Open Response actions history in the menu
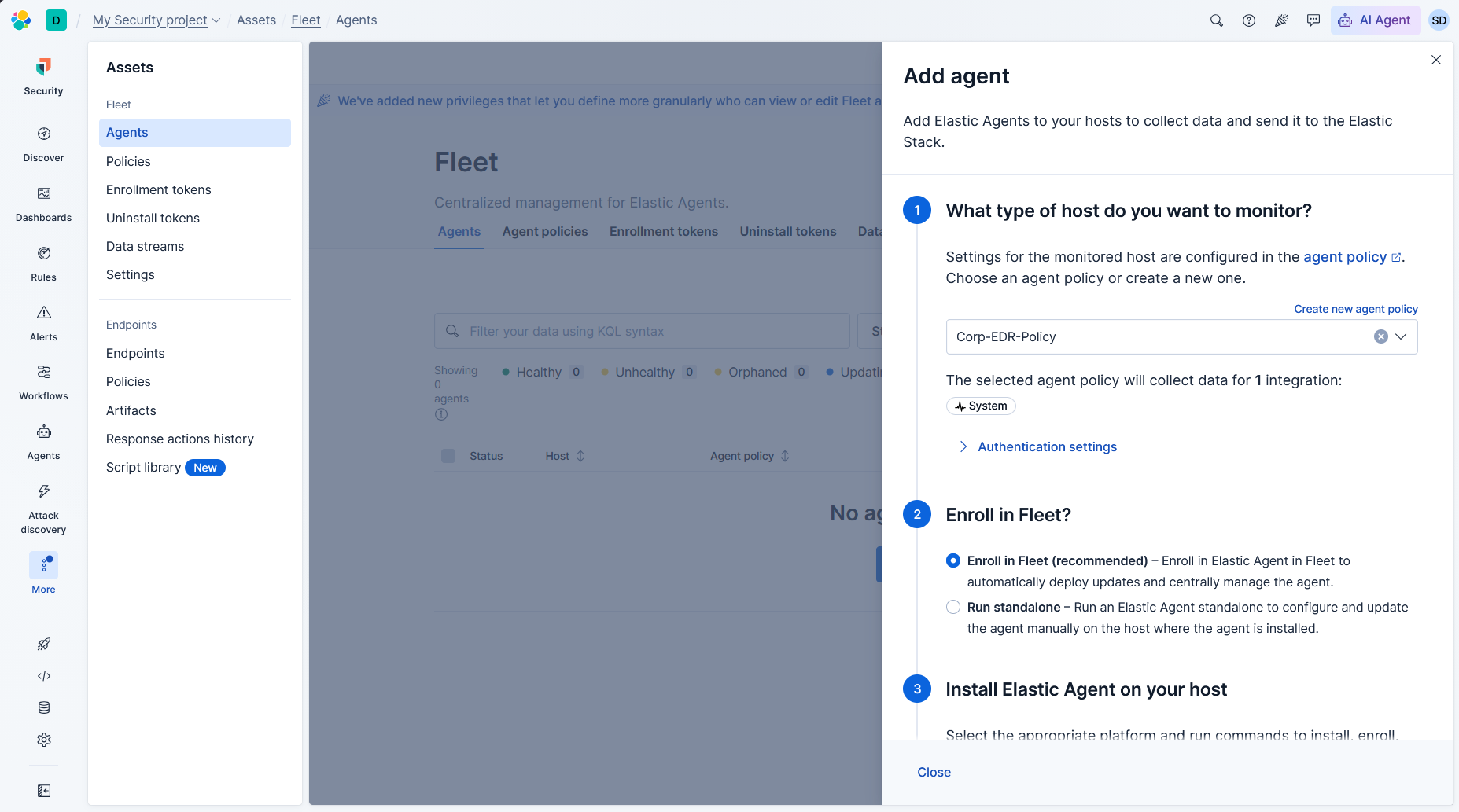The width and height of the screenshot is (1459, 812). [180, 439]
